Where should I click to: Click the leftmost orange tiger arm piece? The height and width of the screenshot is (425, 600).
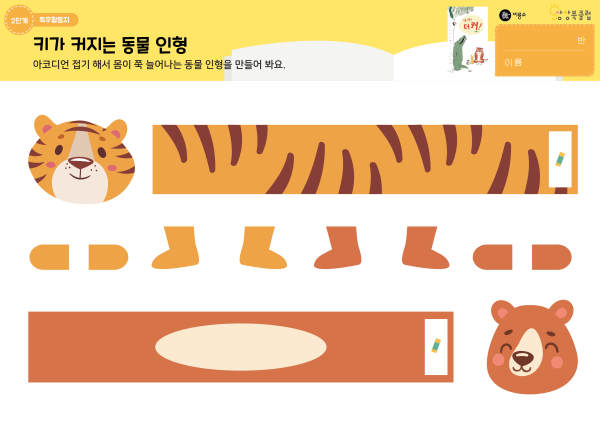(49, 257)
